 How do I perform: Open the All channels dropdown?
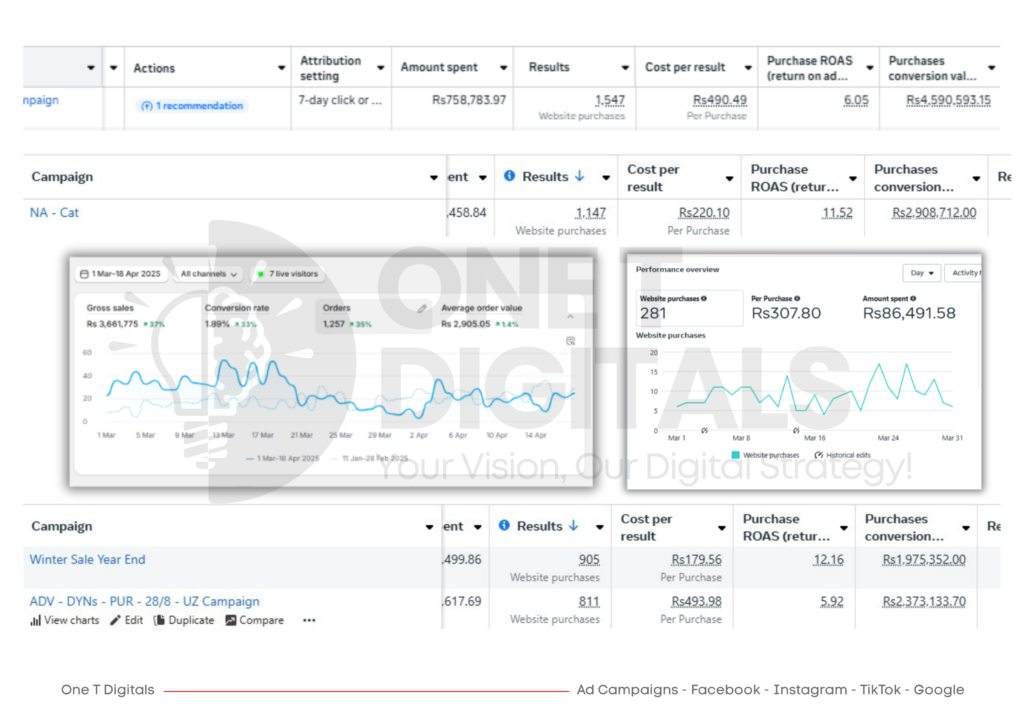tap(209, 273)
